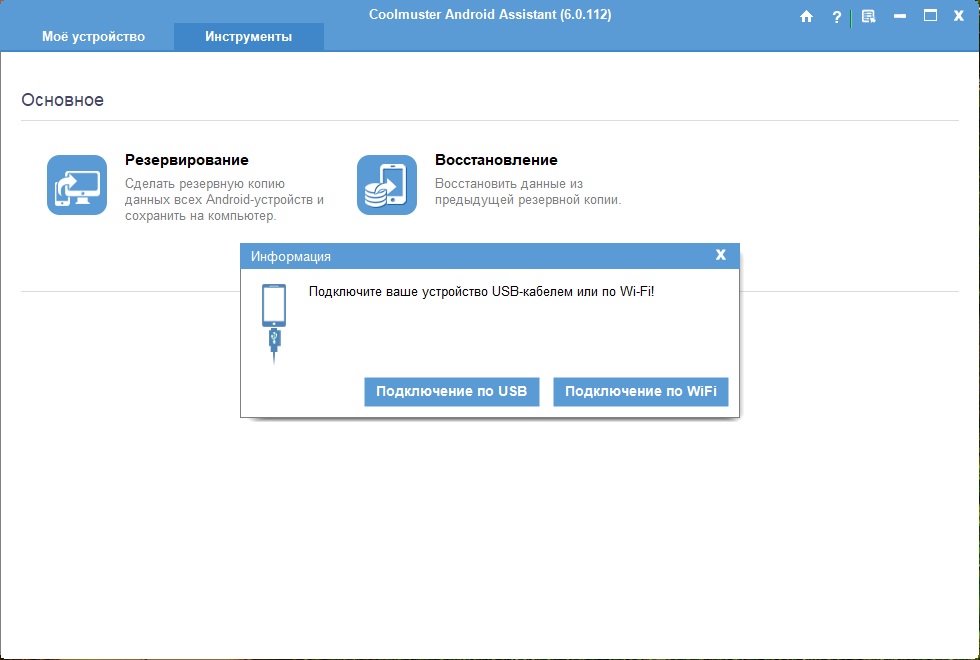Click the Восстановление restore icon
980x660 pixels.
pos(387,185)
